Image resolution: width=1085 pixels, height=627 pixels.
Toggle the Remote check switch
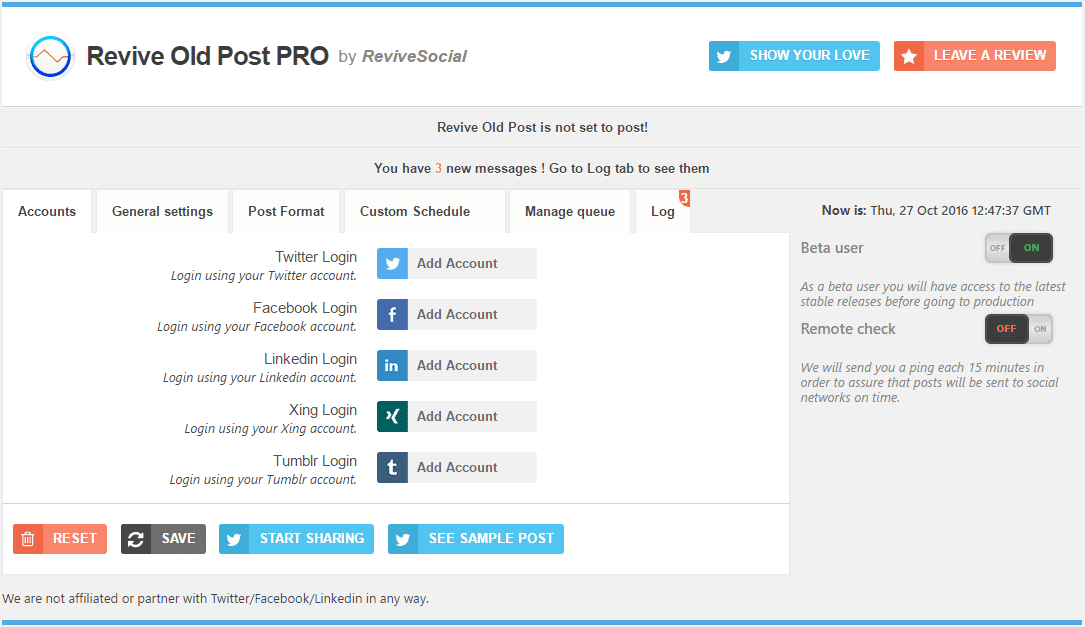[1019, 329]
